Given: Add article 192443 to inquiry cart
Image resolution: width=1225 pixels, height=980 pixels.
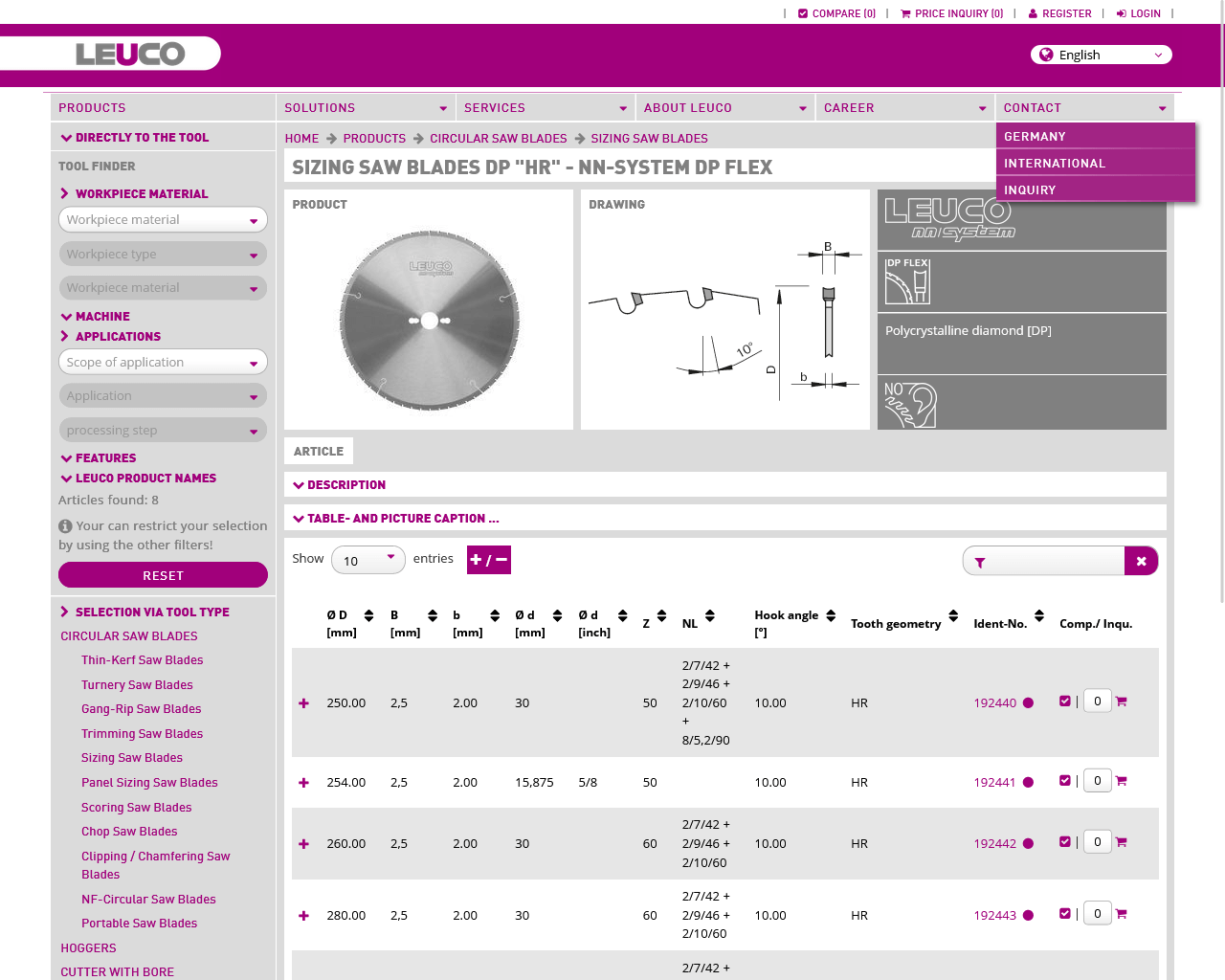Looking at the screenshot, I should click(x=1122, y=914).
